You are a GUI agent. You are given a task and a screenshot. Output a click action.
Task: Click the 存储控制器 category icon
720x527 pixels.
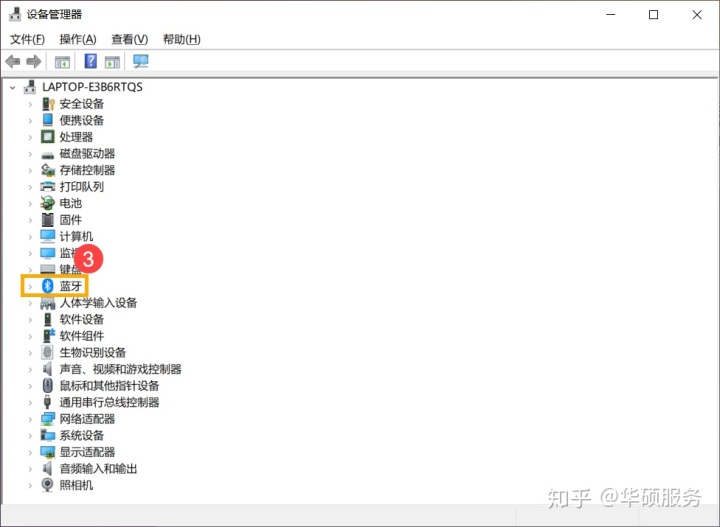click(48, 170)
